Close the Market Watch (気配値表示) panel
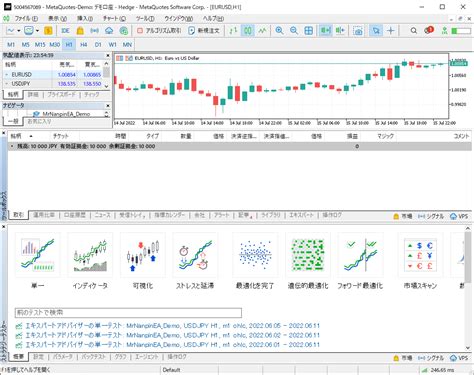This screenshot has width=474, height=375. (108, 55)
